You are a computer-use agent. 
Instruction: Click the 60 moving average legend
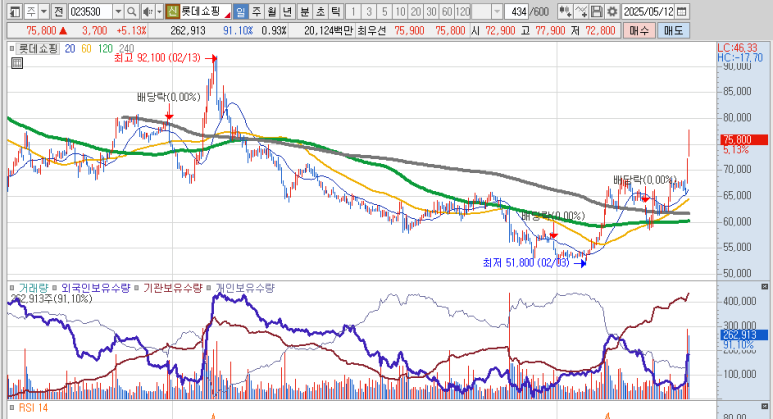click(86, 49)
